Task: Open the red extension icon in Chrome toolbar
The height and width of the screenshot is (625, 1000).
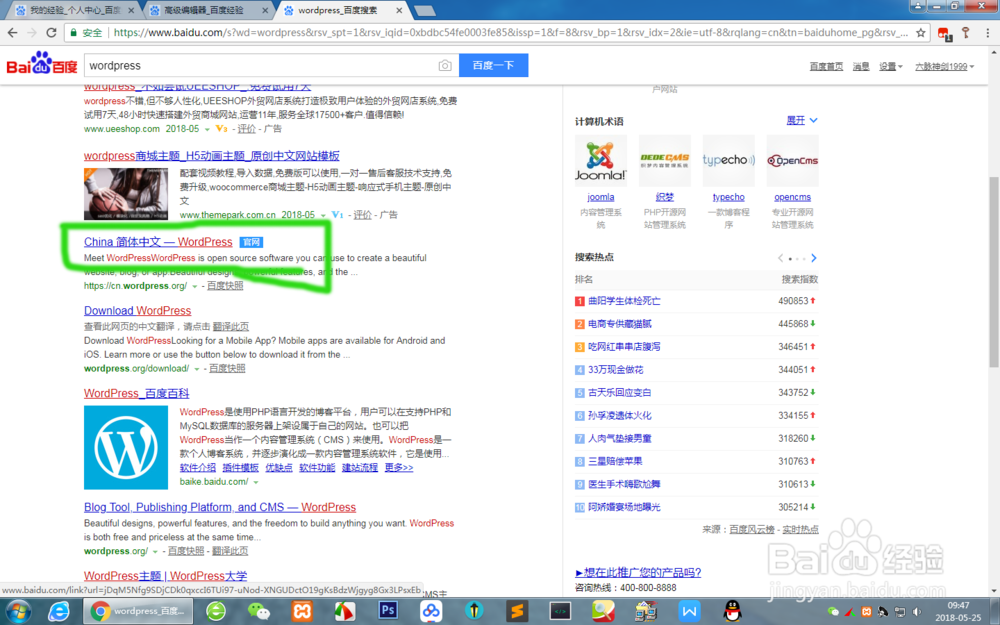Action: click(x=945, y=33)
